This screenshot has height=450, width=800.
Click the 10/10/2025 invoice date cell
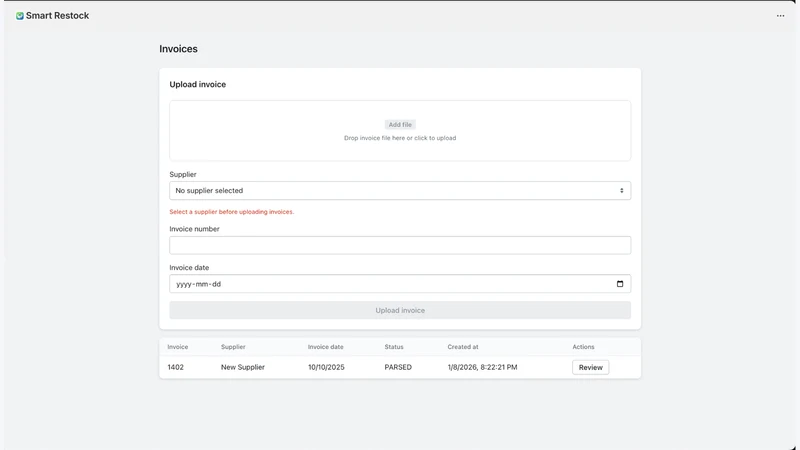[326, 367]
